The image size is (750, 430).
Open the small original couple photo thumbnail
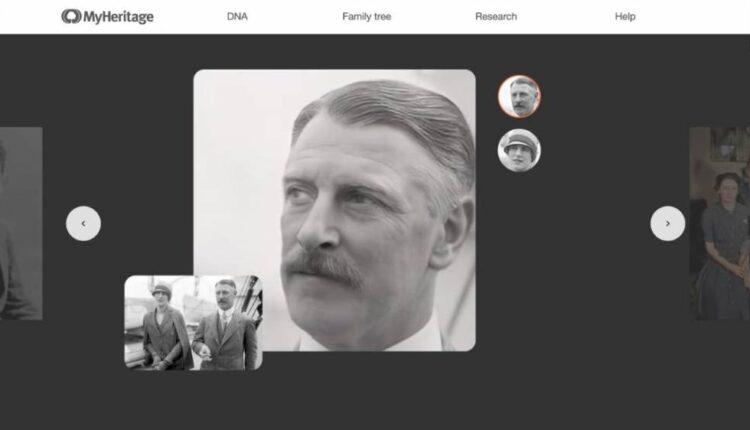click(x=193, y=322)
